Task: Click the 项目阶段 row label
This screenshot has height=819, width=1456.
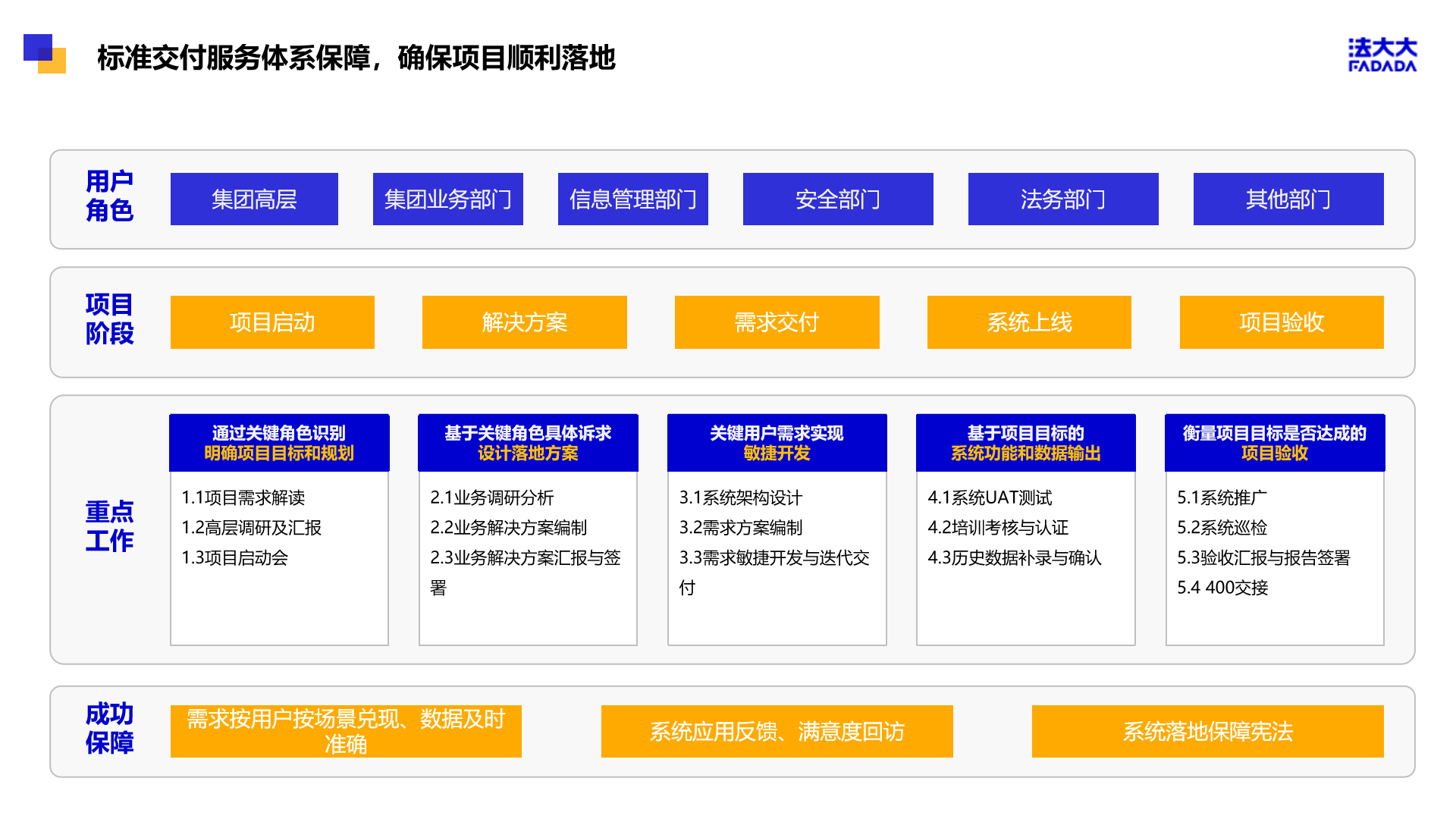Action: (109, 318)
